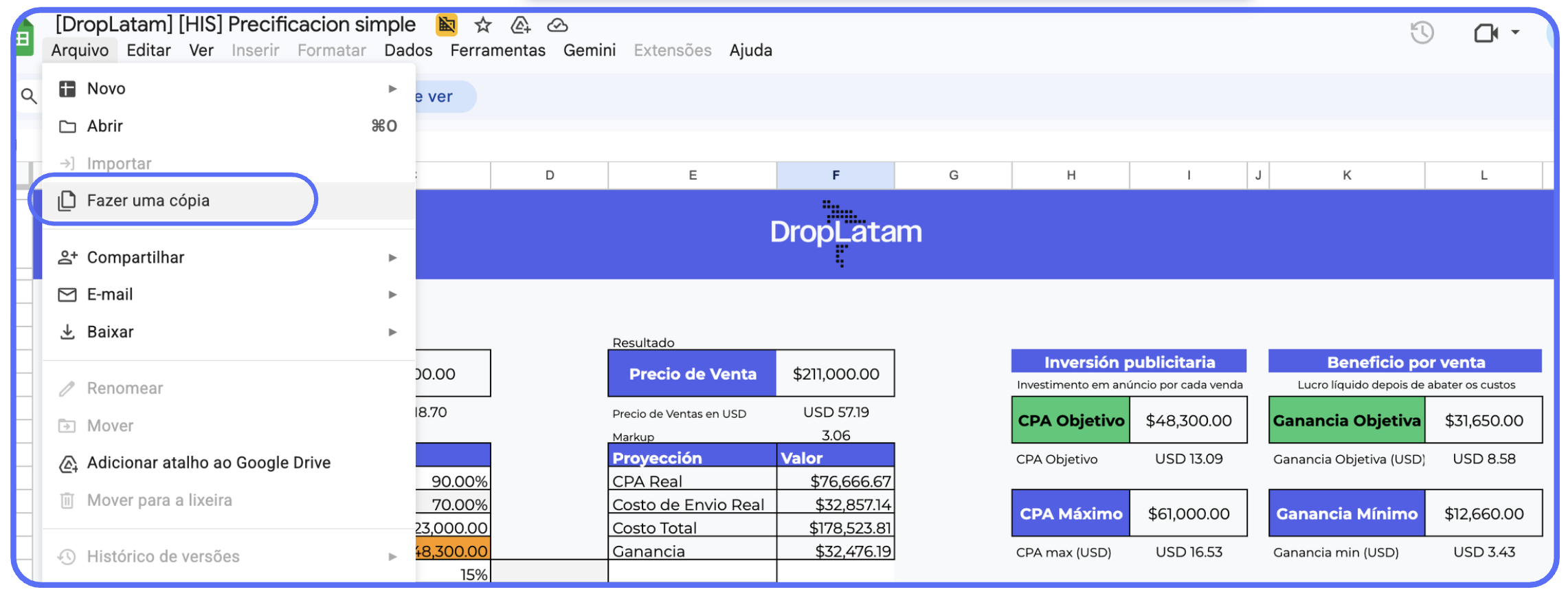
Task: Click the search magnifier icon
Action: [x=29, y=96]
